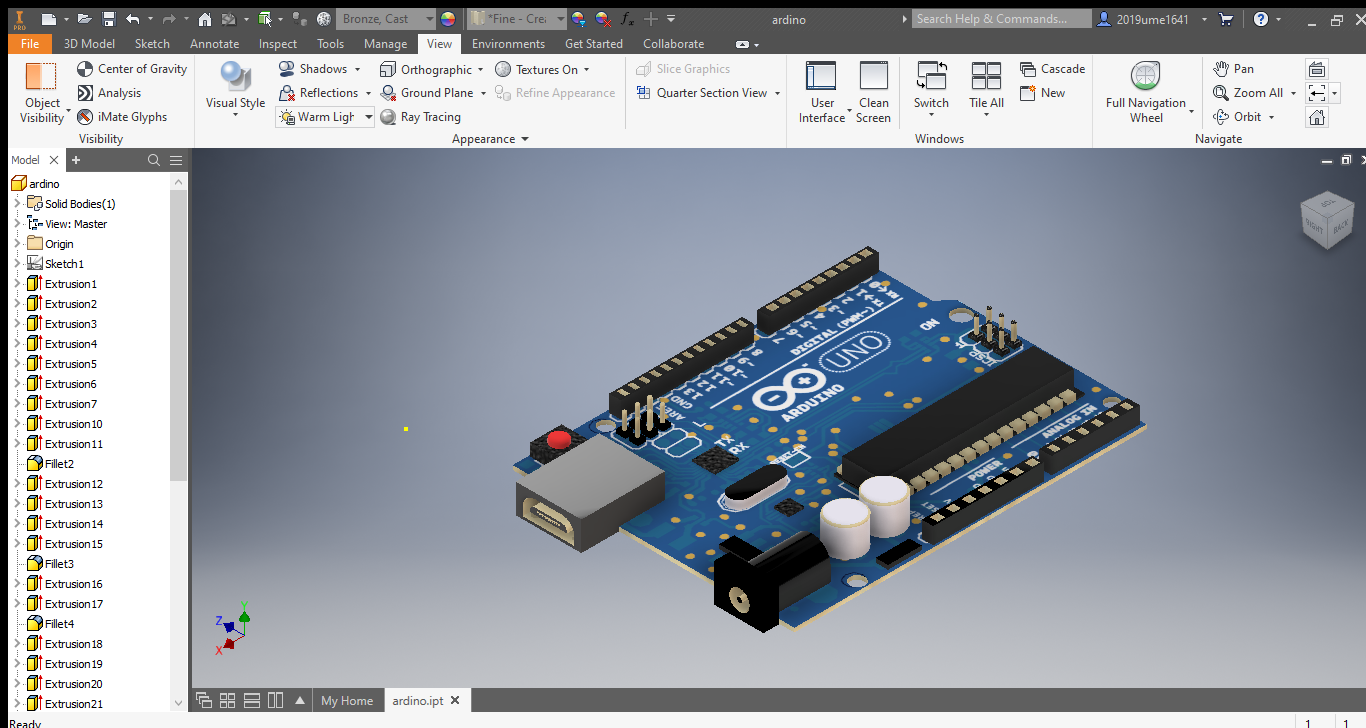Click the ViewCube in the viewport
The width and height of the screenshot is (1366, 728).
pos(1326,218)
